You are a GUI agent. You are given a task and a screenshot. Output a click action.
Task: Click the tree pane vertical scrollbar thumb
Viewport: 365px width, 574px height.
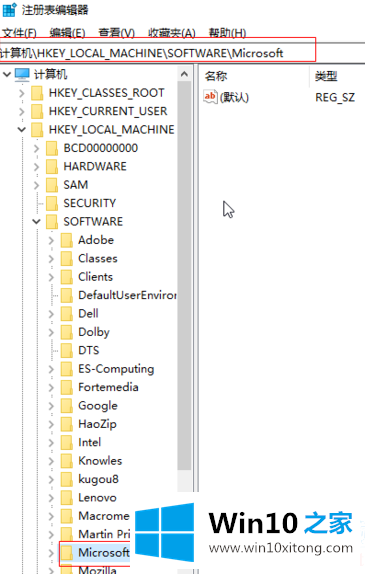[184, 276]
